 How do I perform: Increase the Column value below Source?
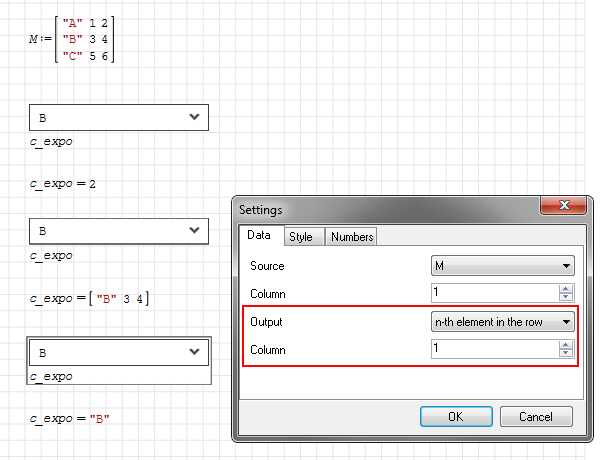(567, 289)
